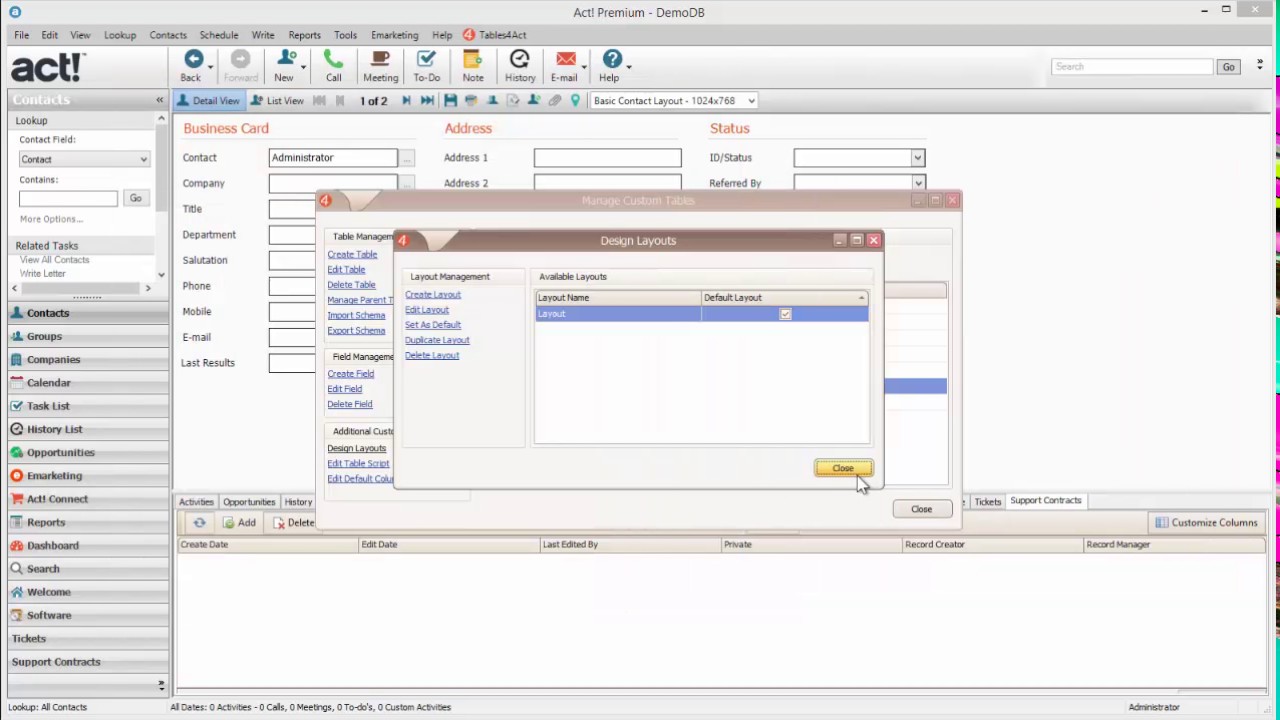Click the Delete Layout link
This screenshot has height=720, width=1280.
(432, 355)
